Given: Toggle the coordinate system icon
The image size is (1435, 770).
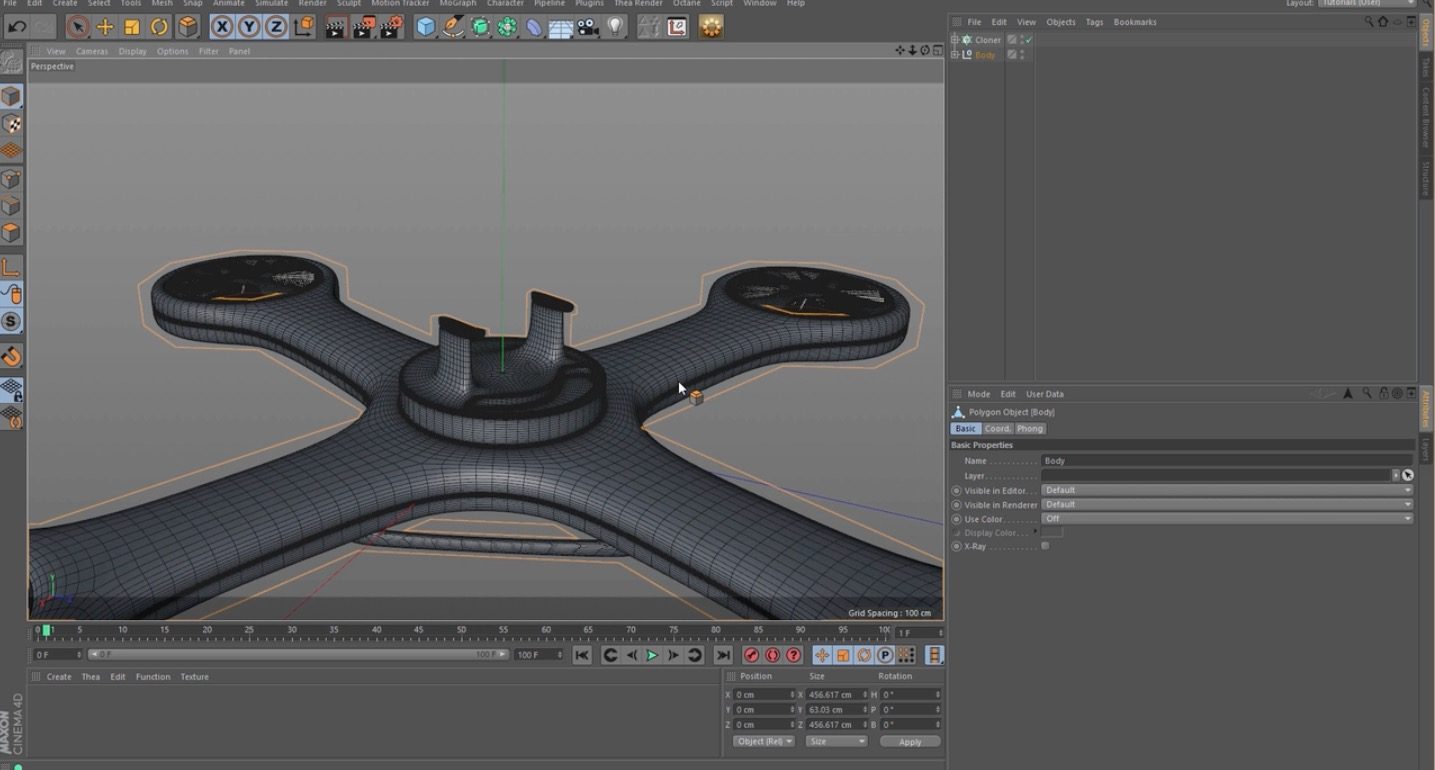Looking at the screenshot, I should [304, 27].
